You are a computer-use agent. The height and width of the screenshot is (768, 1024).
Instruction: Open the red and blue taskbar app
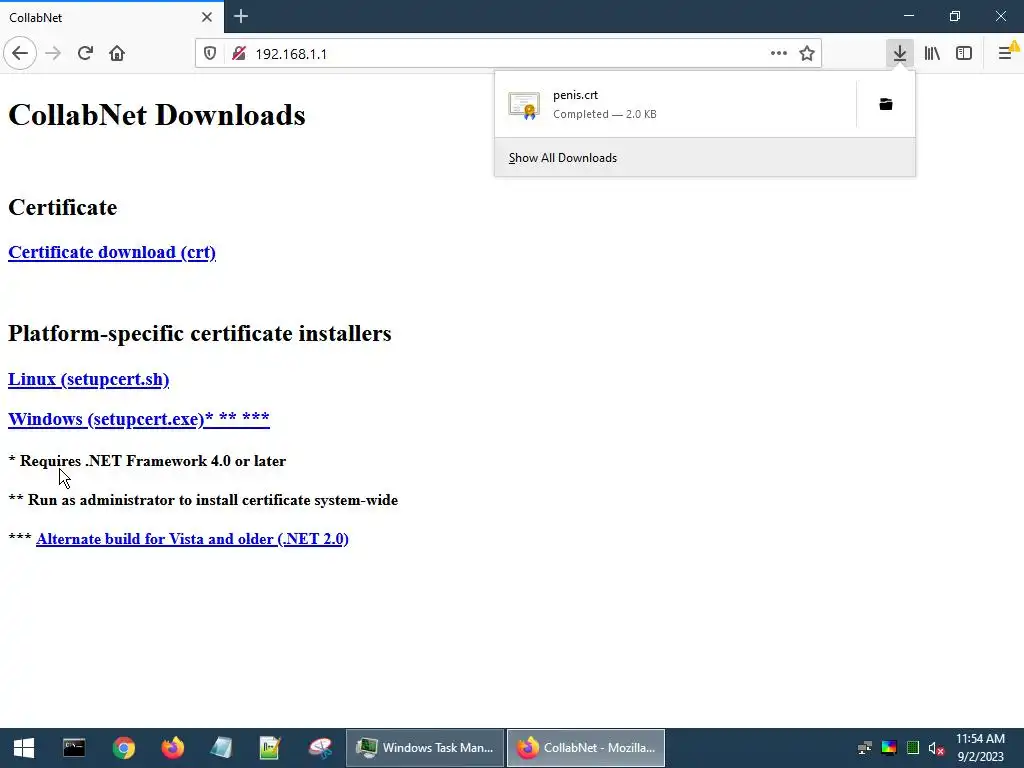[x=320, y=748]
